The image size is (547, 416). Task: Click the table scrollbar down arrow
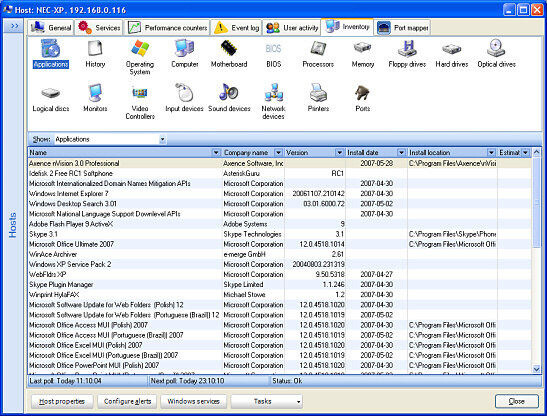pos(537,369)
